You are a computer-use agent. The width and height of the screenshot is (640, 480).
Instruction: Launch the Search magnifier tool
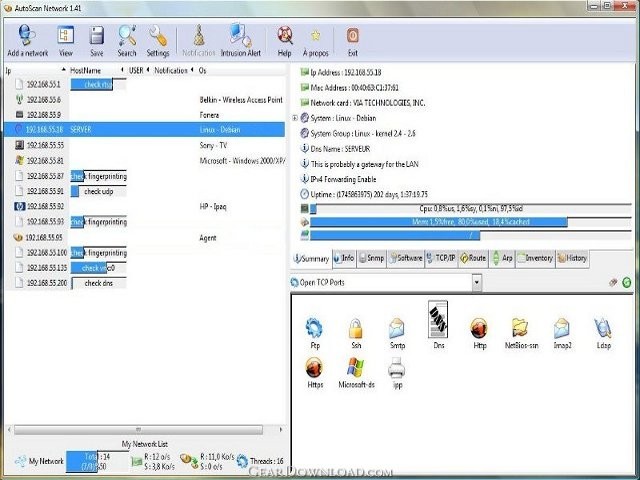tap(127, 41)
